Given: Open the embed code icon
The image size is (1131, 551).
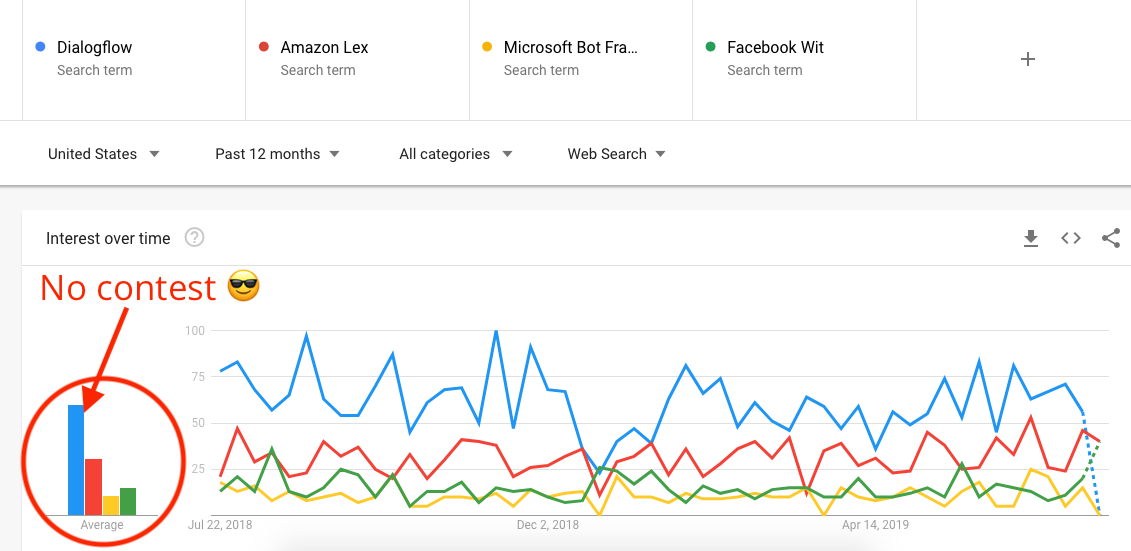Looking at the screenshot, I should 1070,238.
